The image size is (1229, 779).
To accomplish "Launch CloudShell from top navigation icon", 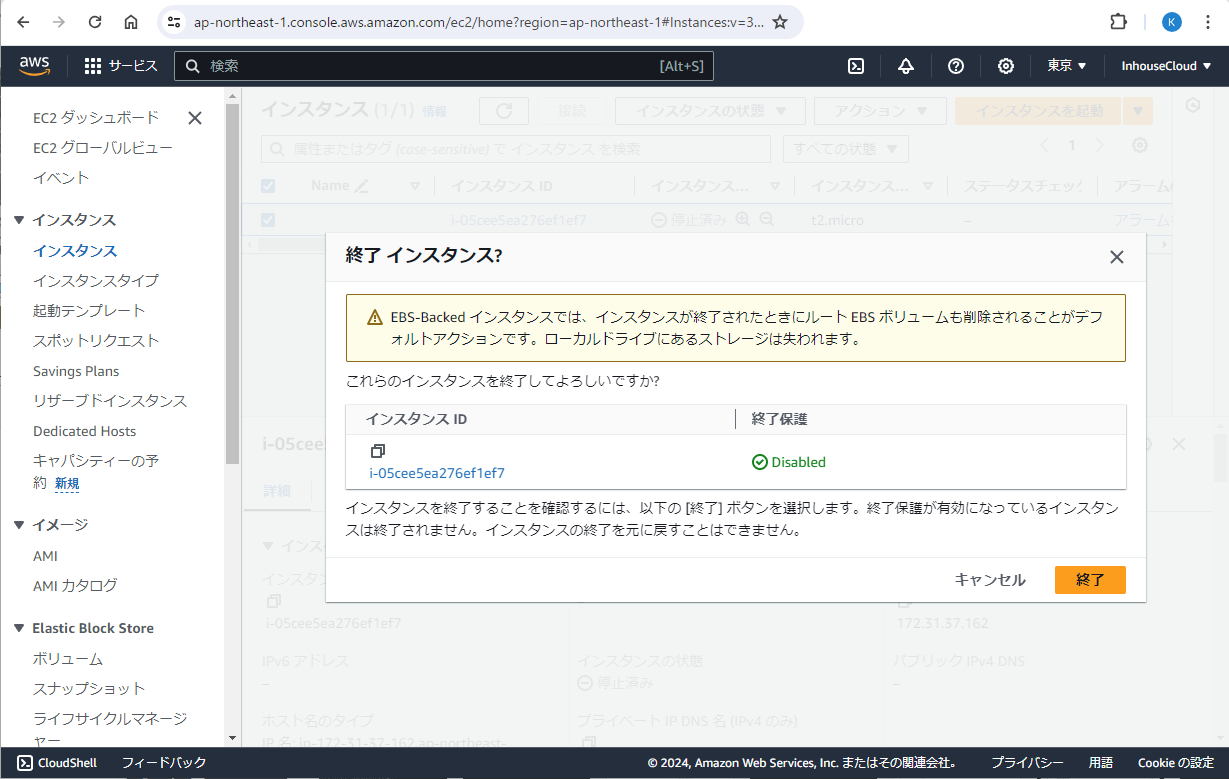I will tap(856, 66).
